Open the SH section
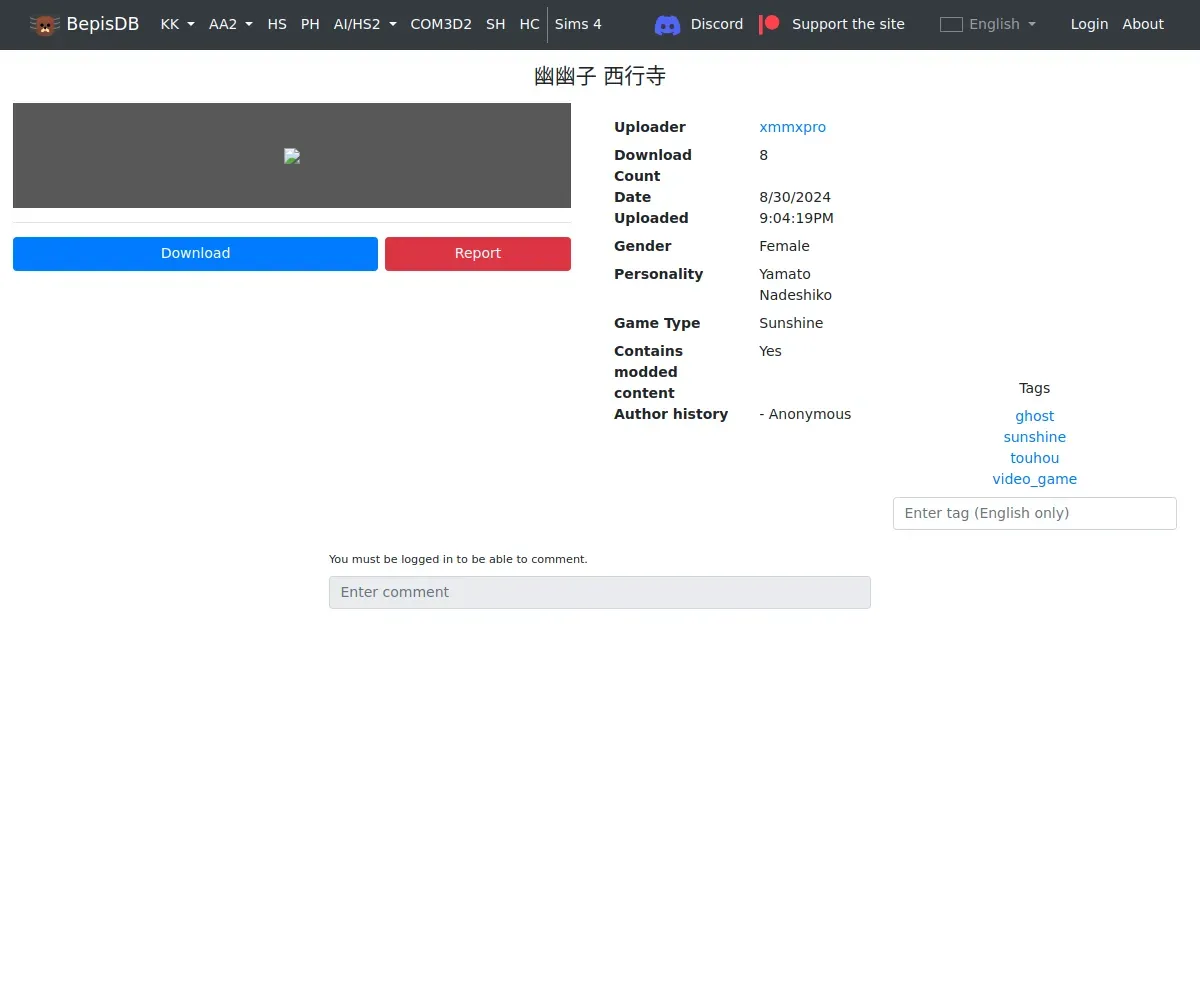The width and height of the screenshot is (1200, 1000). (x=496, y=24)
